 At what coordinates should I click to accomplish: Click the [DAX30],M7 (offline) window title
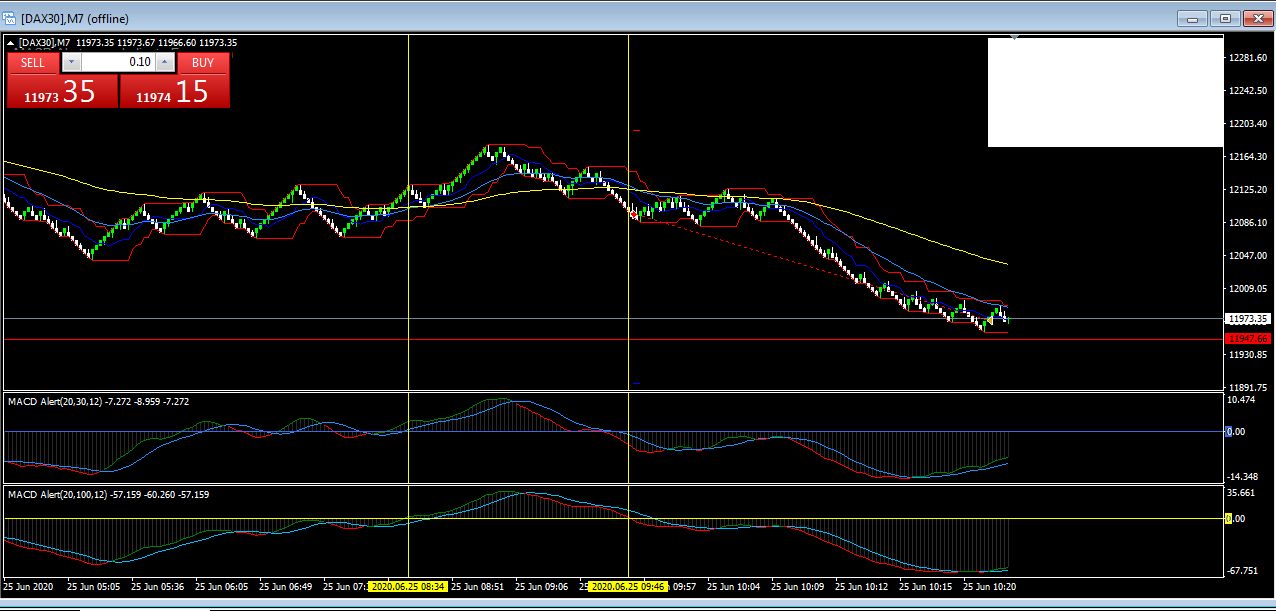coord(74,19)
